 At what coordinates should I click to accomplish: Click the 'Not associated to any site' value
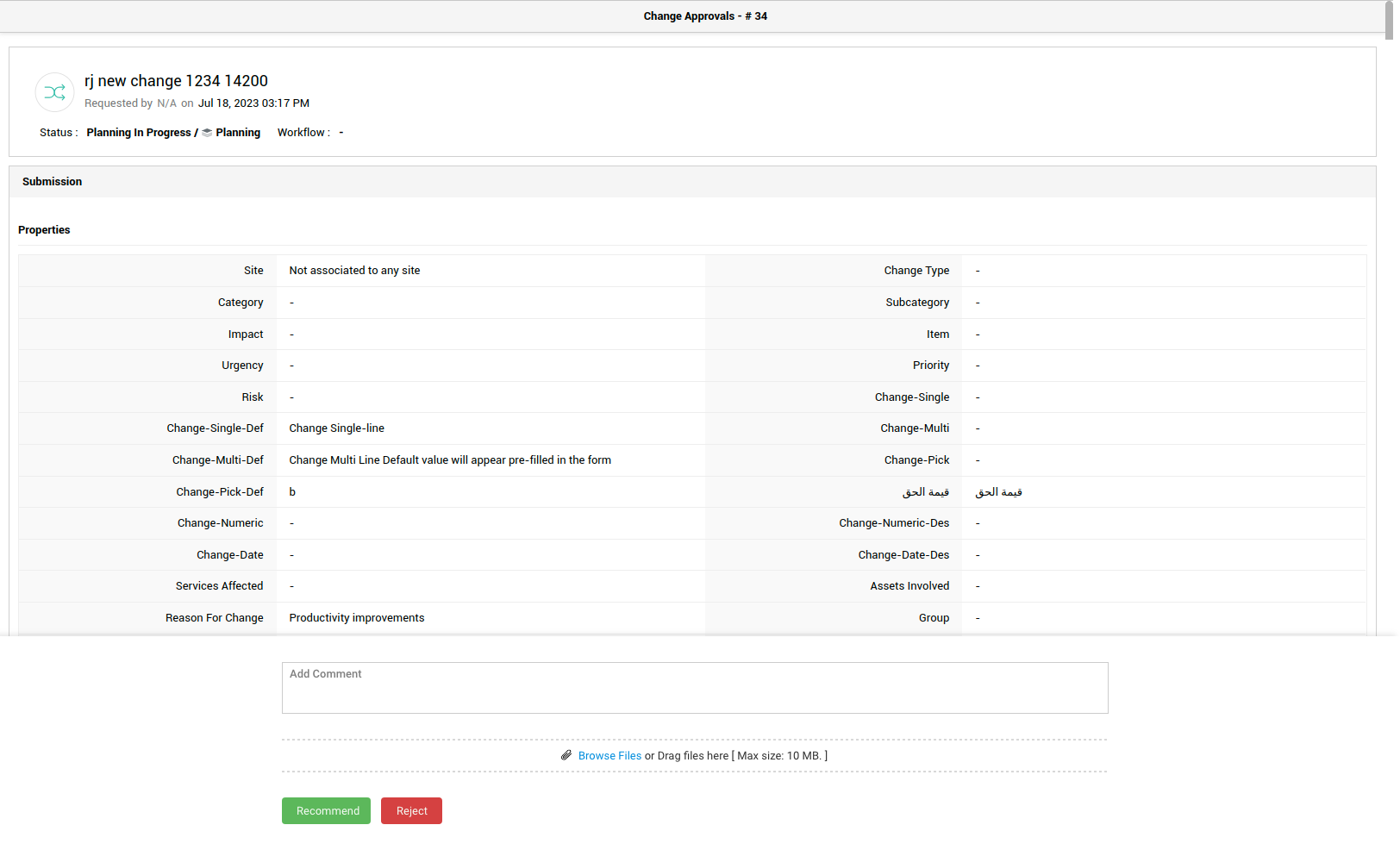click(354, 271)
